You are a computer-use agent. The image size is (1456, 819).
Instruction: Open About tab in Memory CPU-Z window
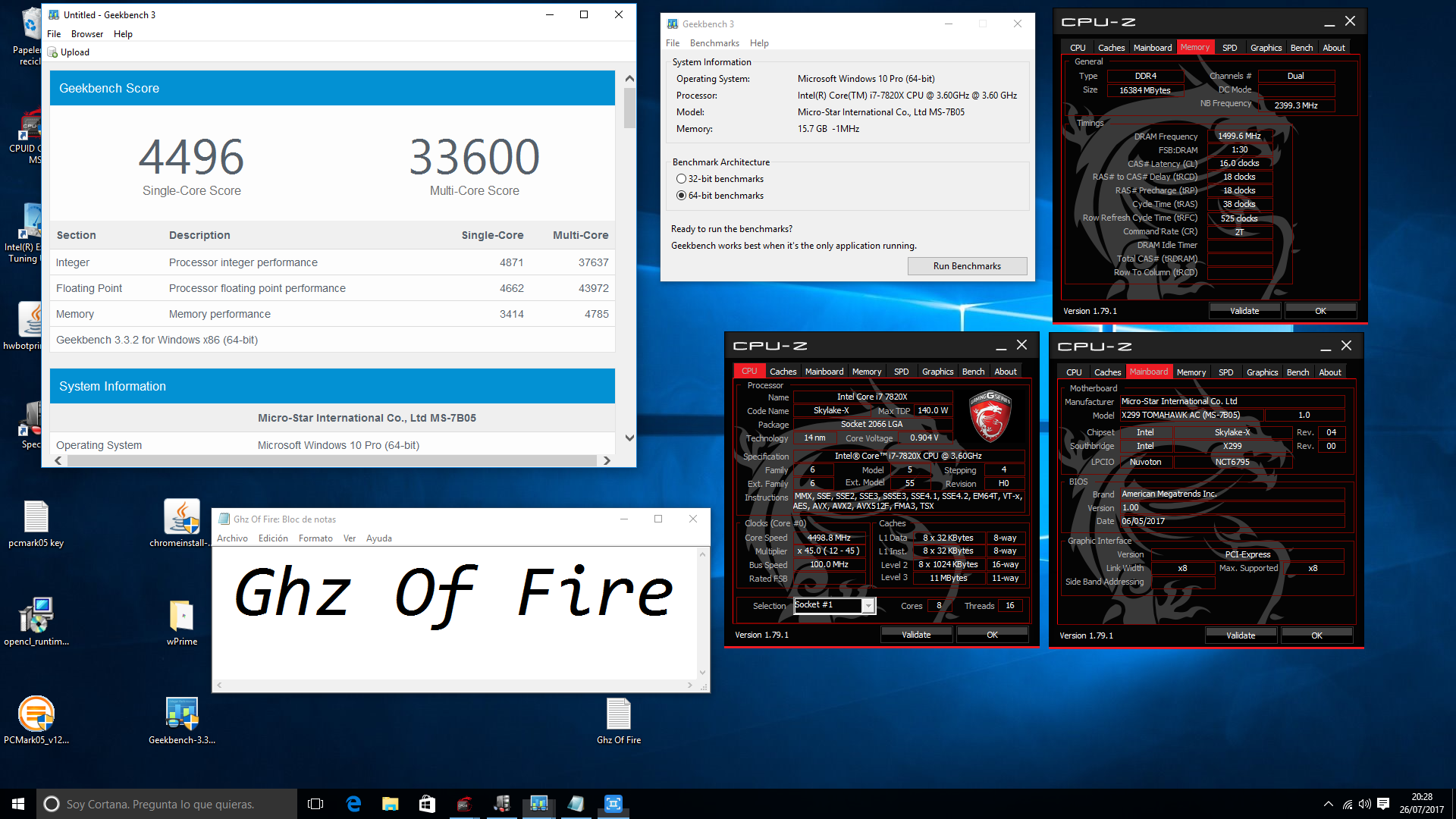tap(1333, 48)
